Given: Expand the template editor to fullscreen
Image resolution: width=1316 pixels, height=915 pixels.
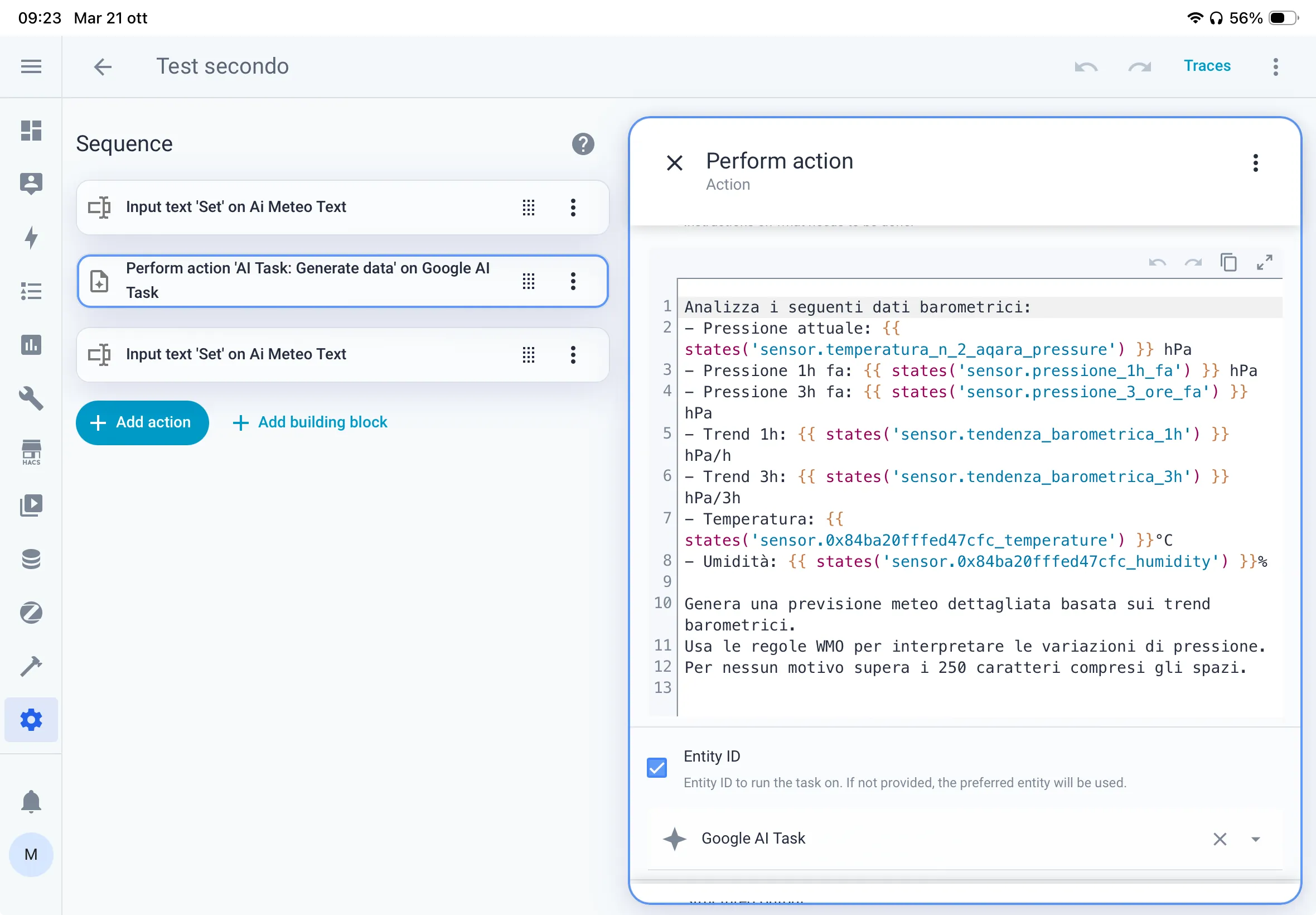Looking at the screenshot, I should [1265, 262].
